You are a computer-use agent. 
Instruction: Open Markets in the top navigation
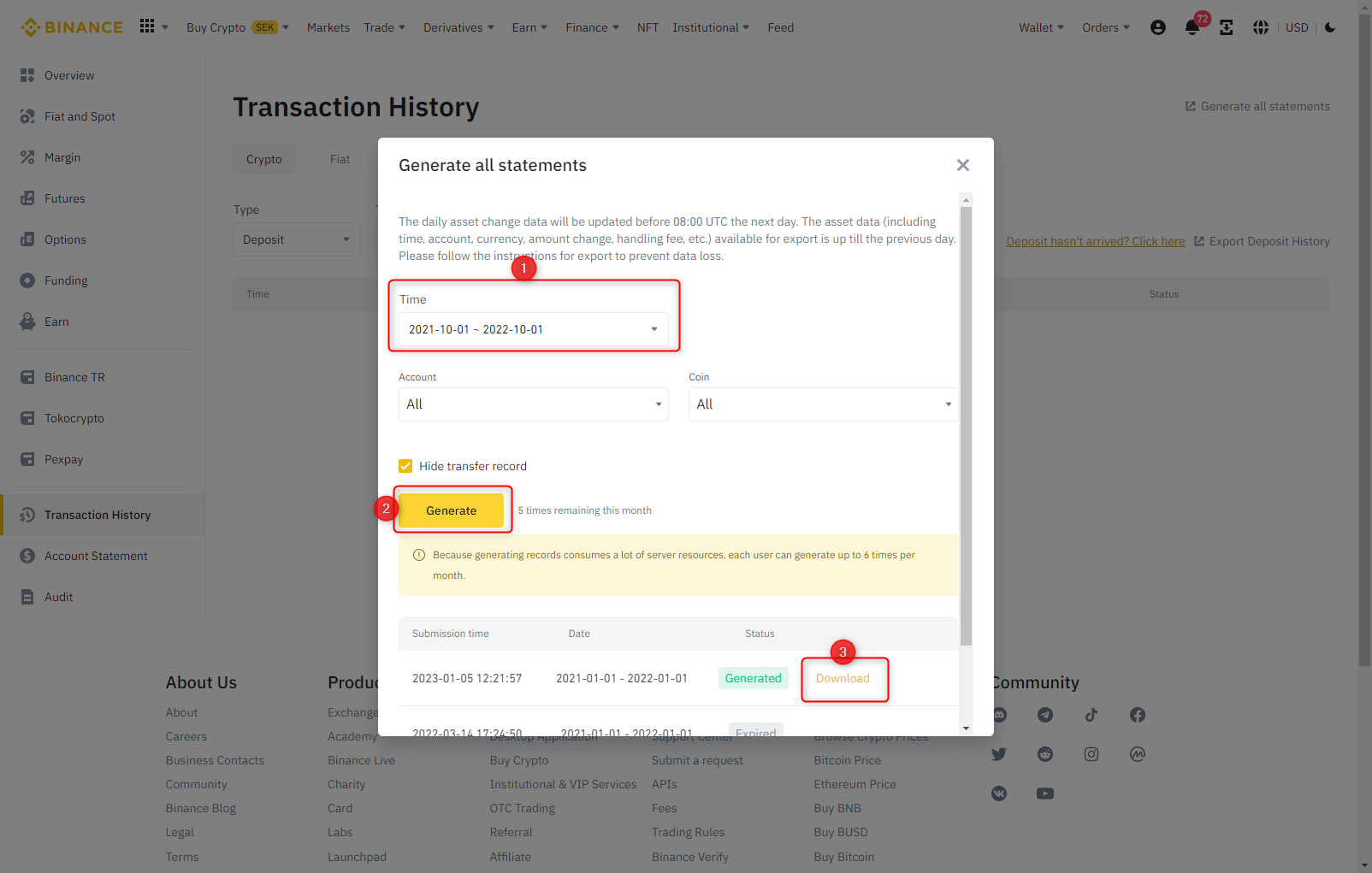pos(328,27)
